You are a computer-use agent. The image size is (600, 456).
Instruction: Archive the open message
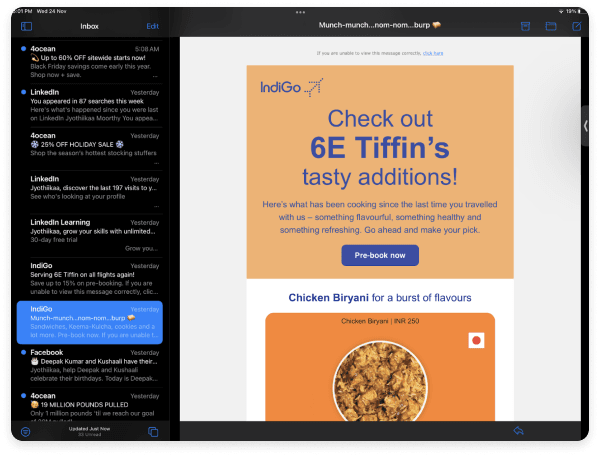[525, 26]
